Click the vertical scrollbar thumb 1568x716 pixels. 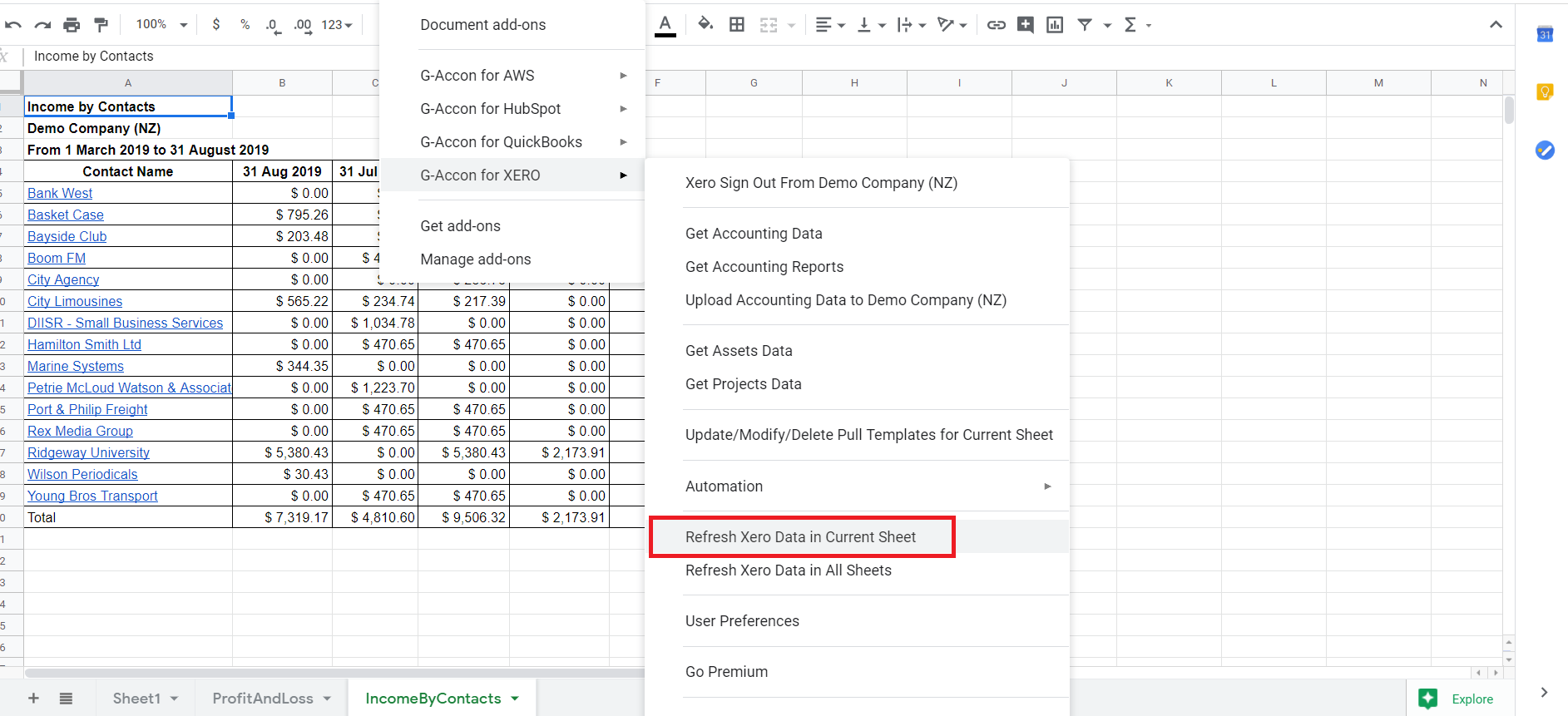1509,110
